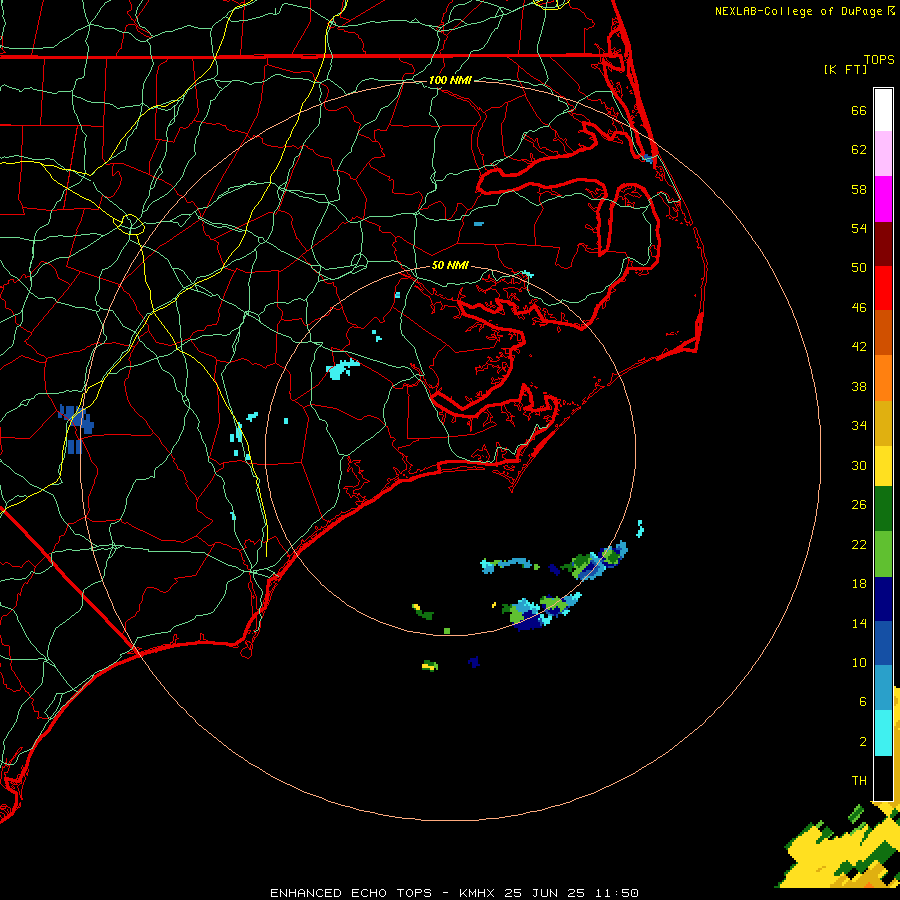
Task: Select the "14" legend value
Action: coord(859,623)
